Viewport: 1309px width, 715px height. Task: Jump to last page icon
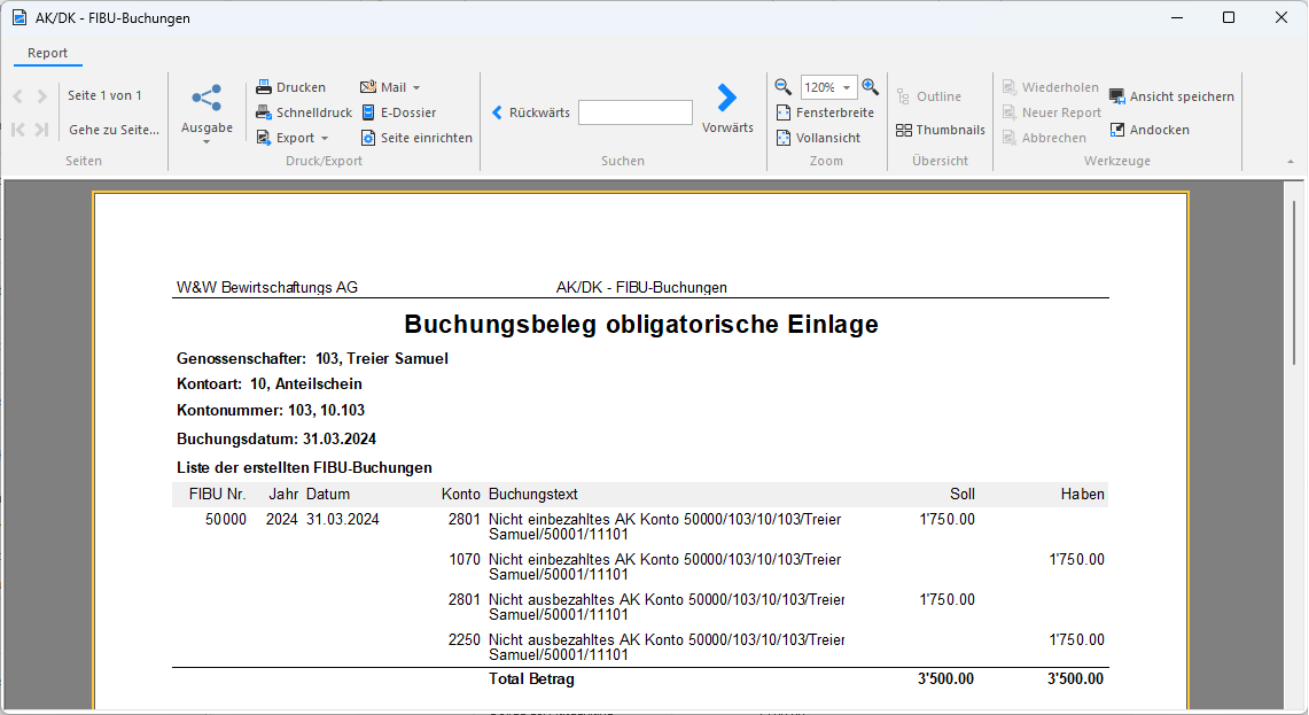42,130
